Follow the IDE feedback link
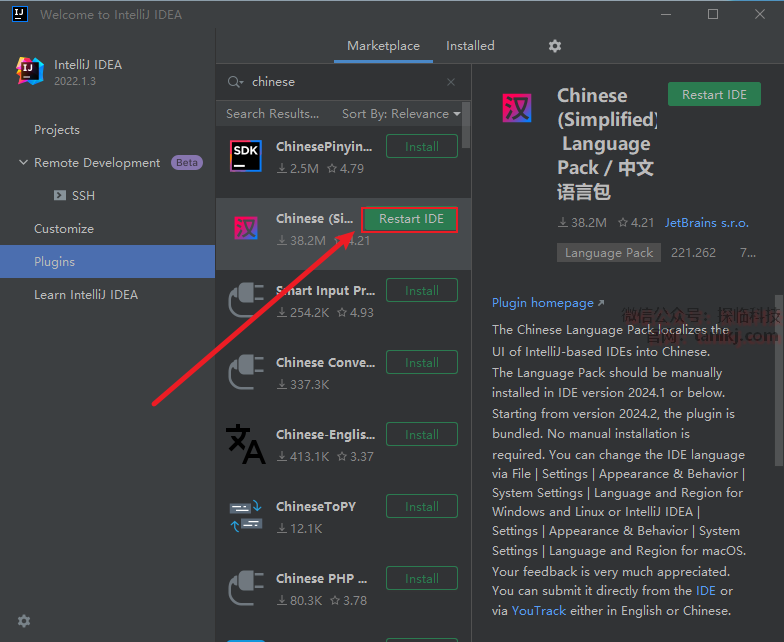This screenshot has height=642, width=784. [706, 591]
